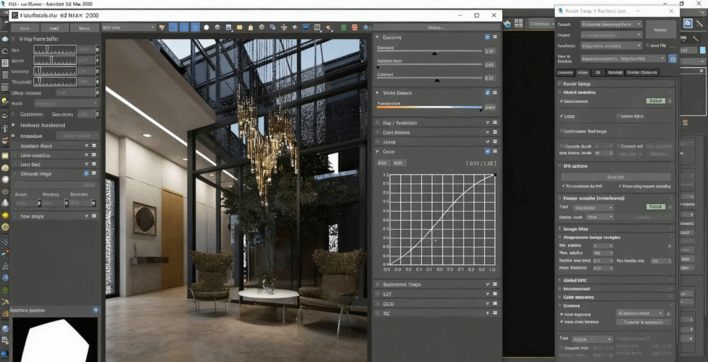Expand the Hue / Saturation layer chevron
This screenshot has width=708, height=362.
[487, 122]
